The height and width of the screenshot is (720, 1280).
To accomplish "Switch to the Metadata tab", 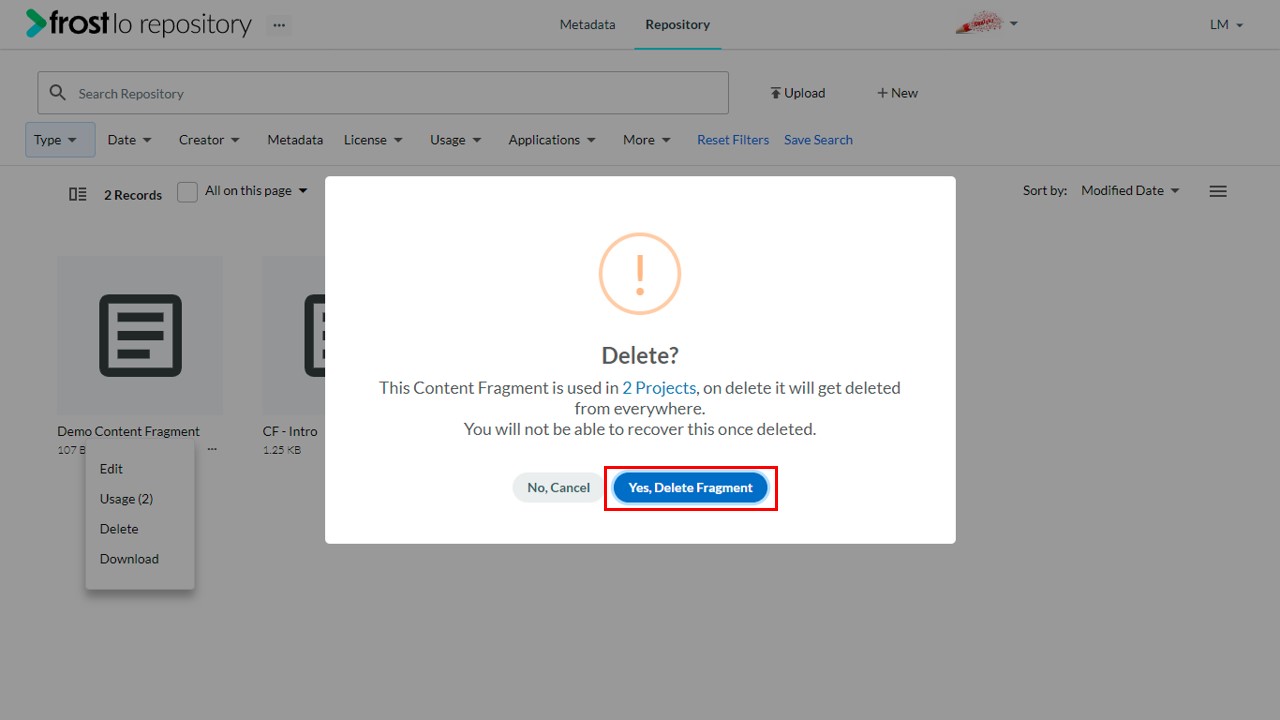I will point(587,25).
